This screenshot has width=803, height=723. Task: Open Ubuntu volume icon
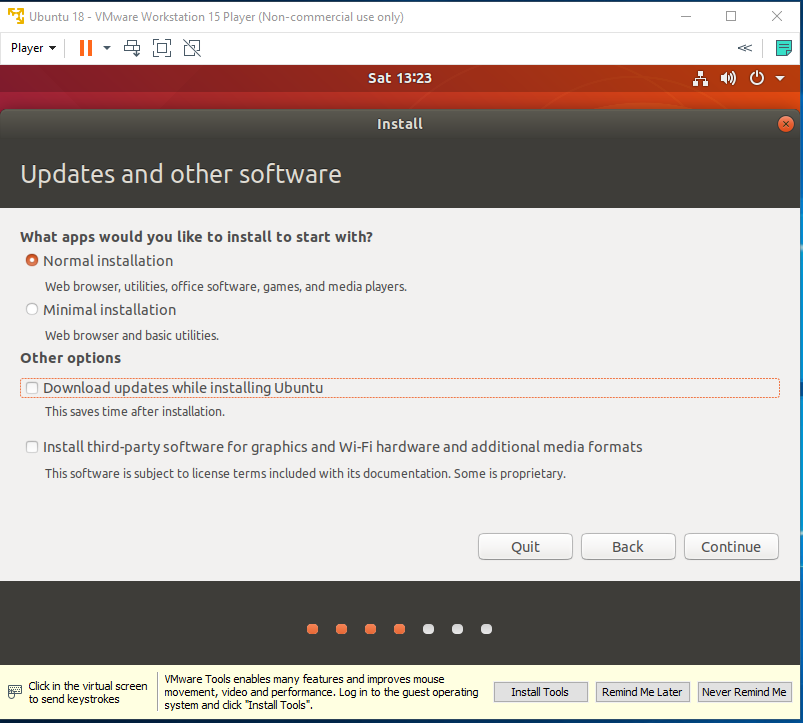click(728, 78)
